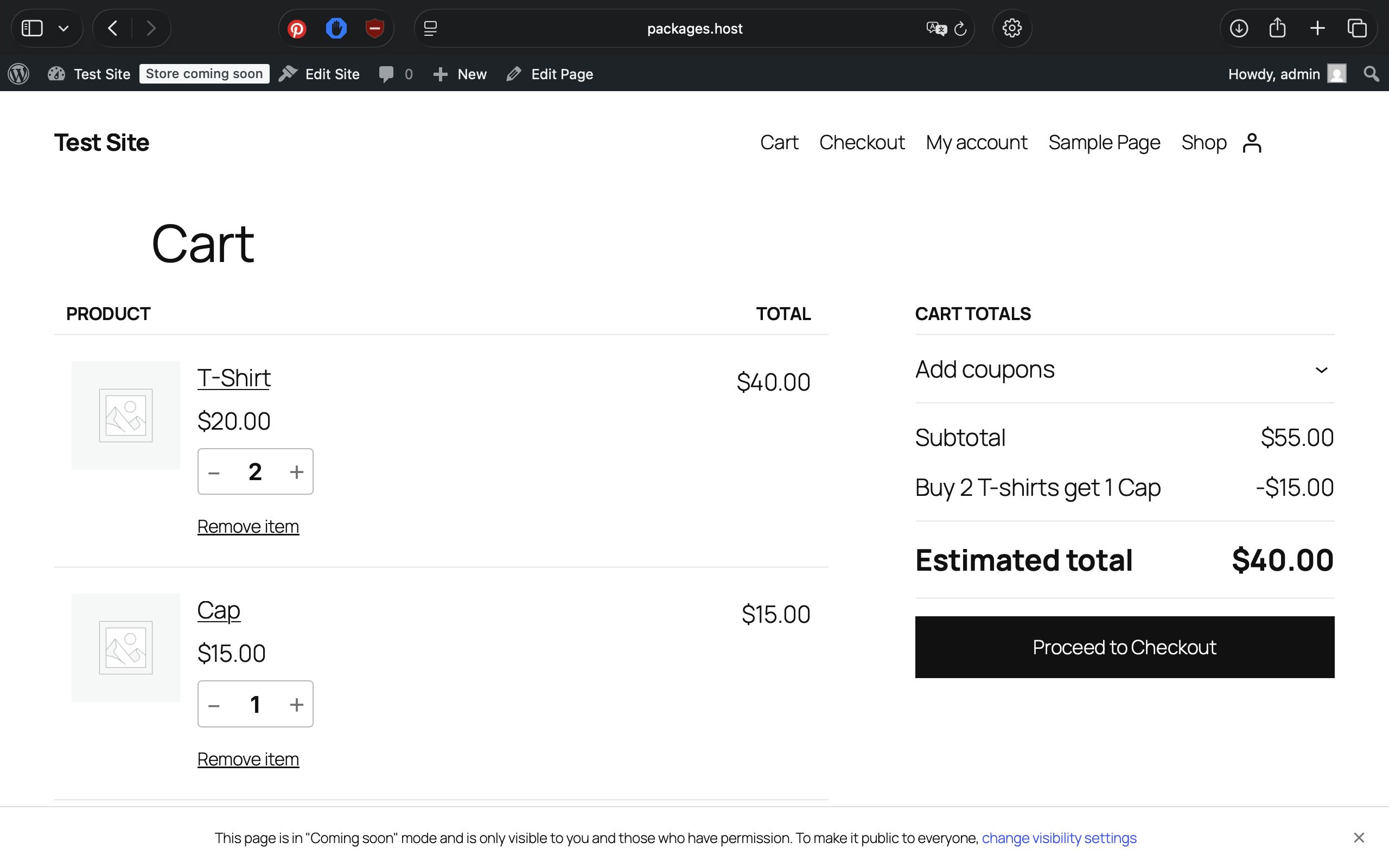This screenshot has height=868, width=1389.
Task: Click the Proceed to Checkout button
Action: (x=1124, y=647)
